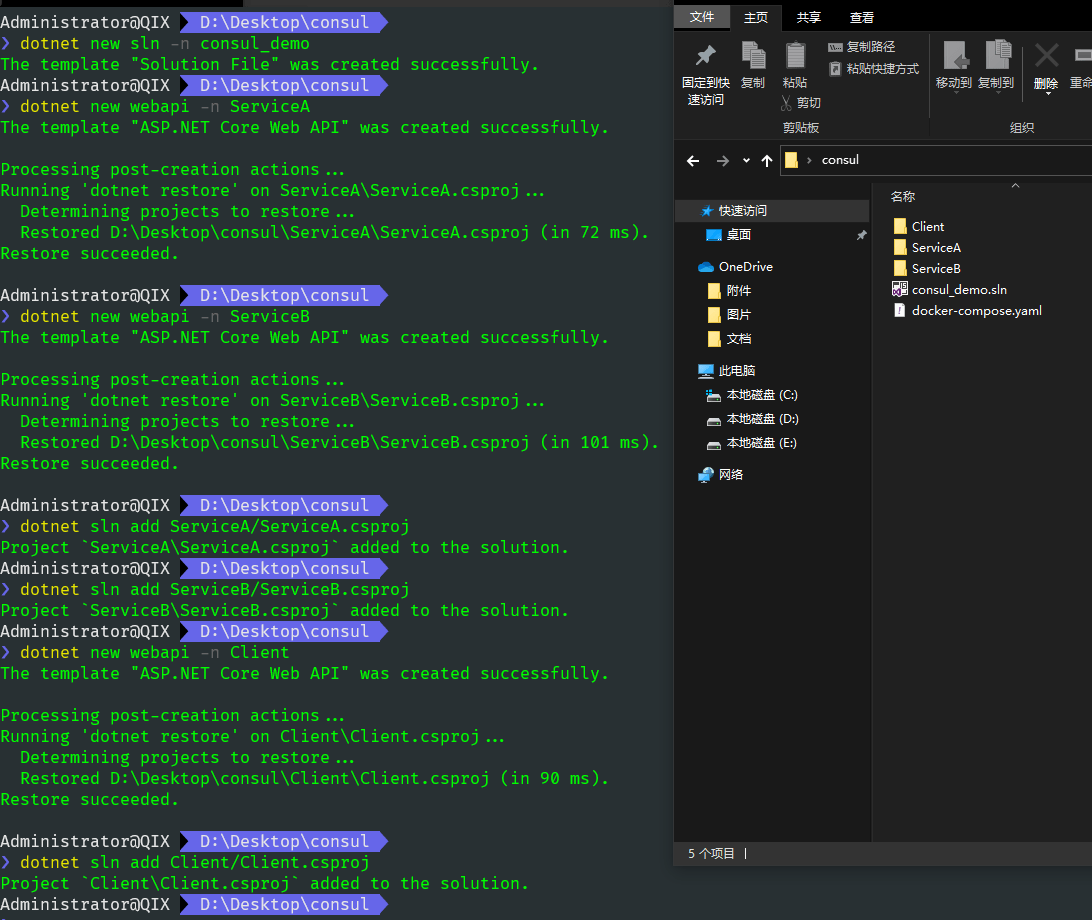Sort by the Name (名称) column header

(x=903, y=197)
